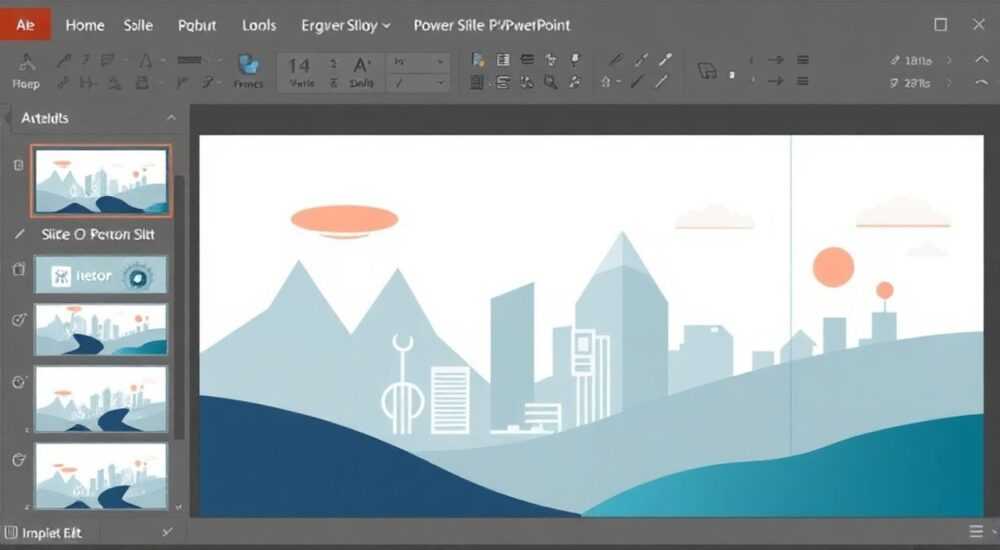Select the Pabut ribbon tab
The height and width of the screenshot is (550, 1000).
tap(197, 26)
